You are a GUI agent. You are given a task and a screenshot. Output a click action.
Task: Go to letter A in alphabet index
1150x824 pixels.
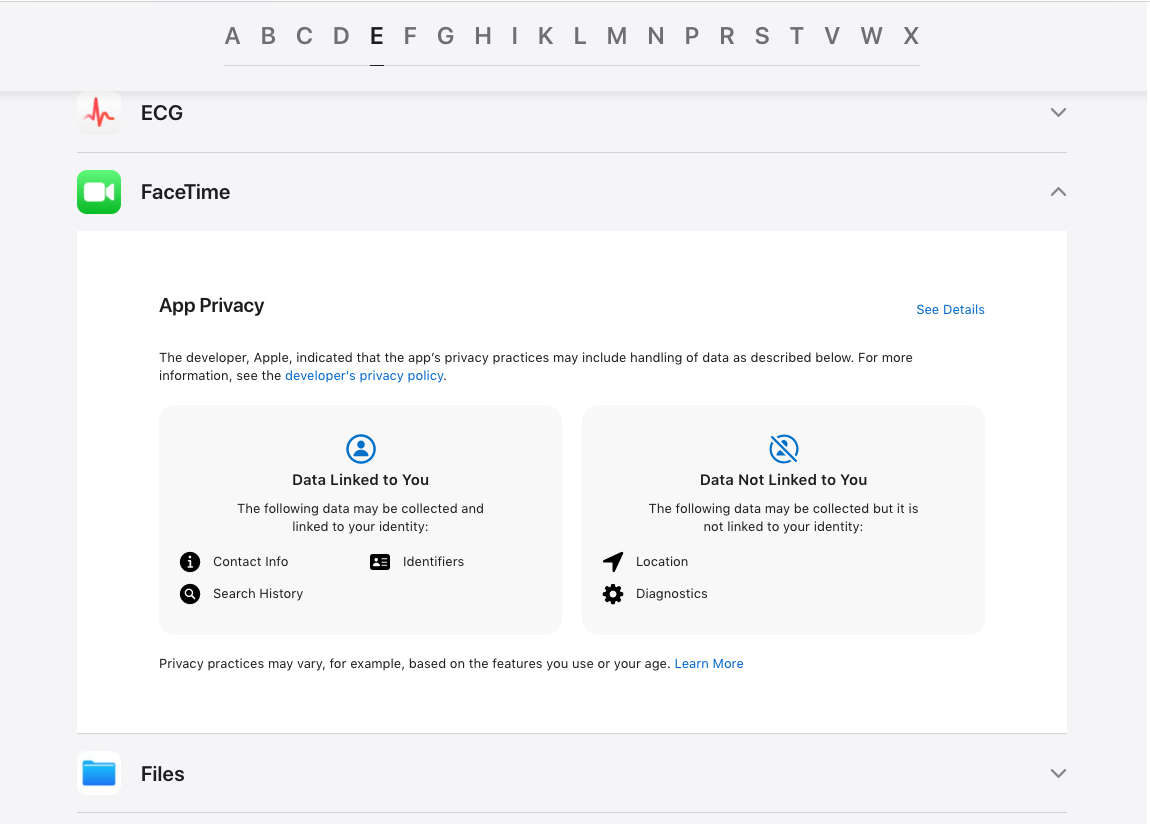232,36
